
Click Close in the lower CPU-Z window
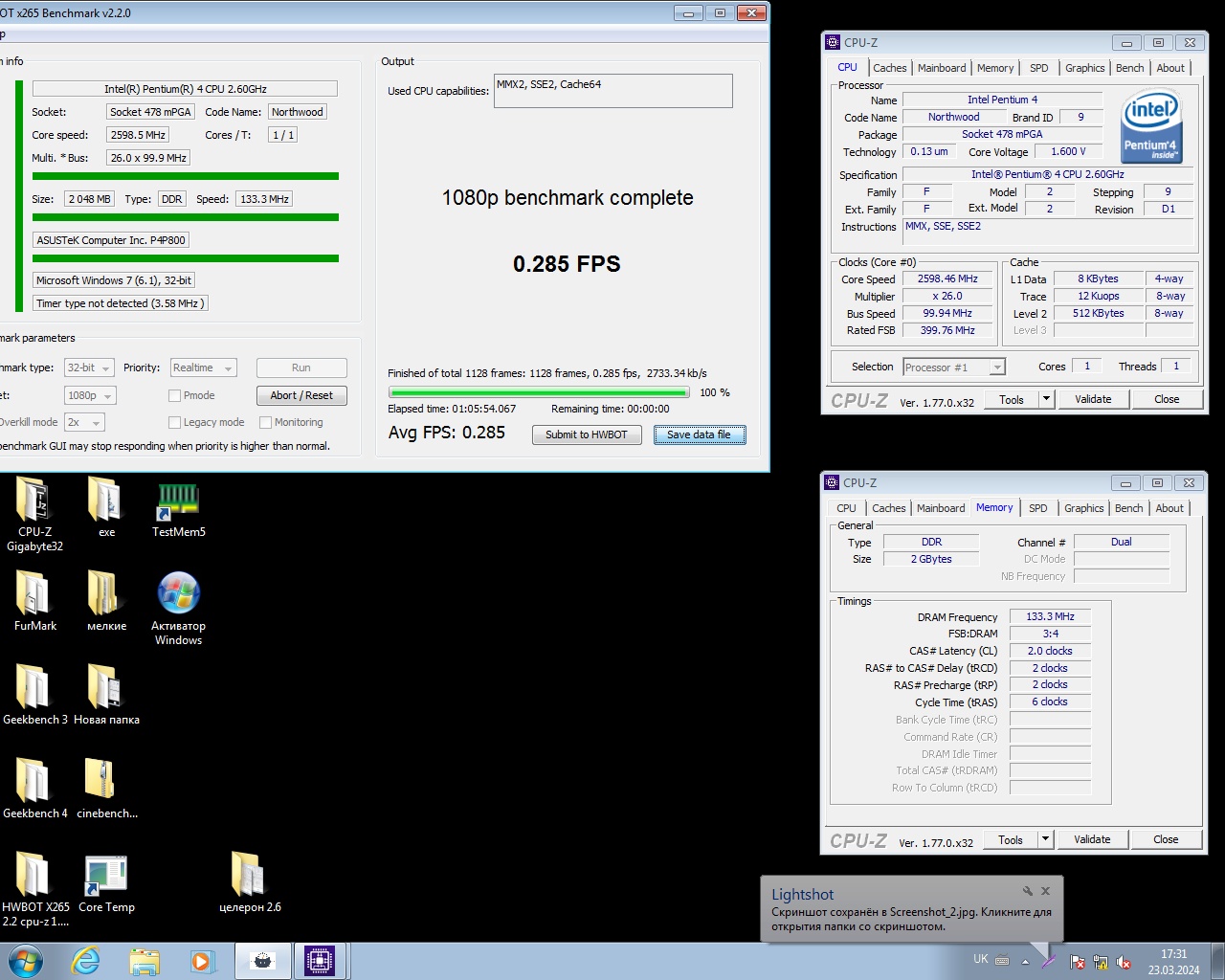coord(1166,839)
